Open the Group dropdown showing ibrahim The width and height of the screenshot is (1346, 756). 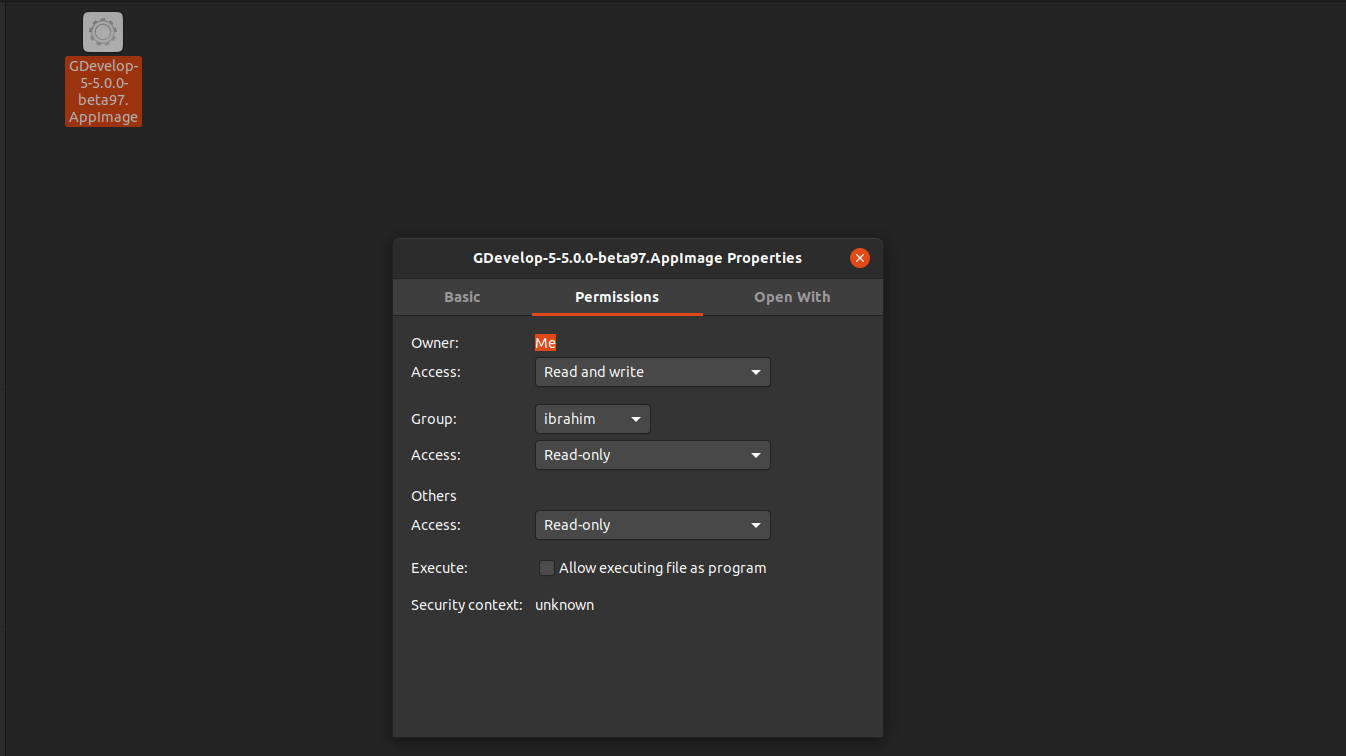593,419
